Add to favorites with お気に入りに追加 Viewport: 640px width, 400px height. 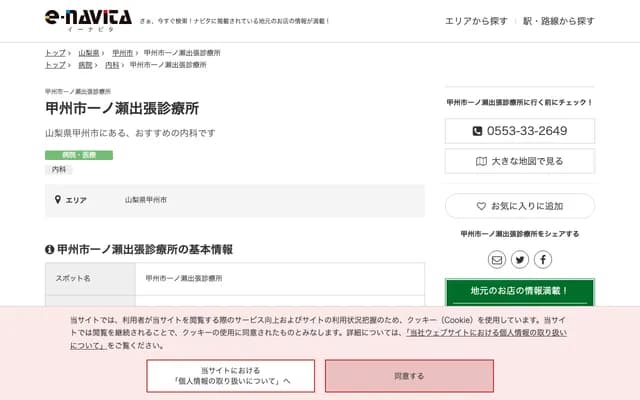pos(519,205)
